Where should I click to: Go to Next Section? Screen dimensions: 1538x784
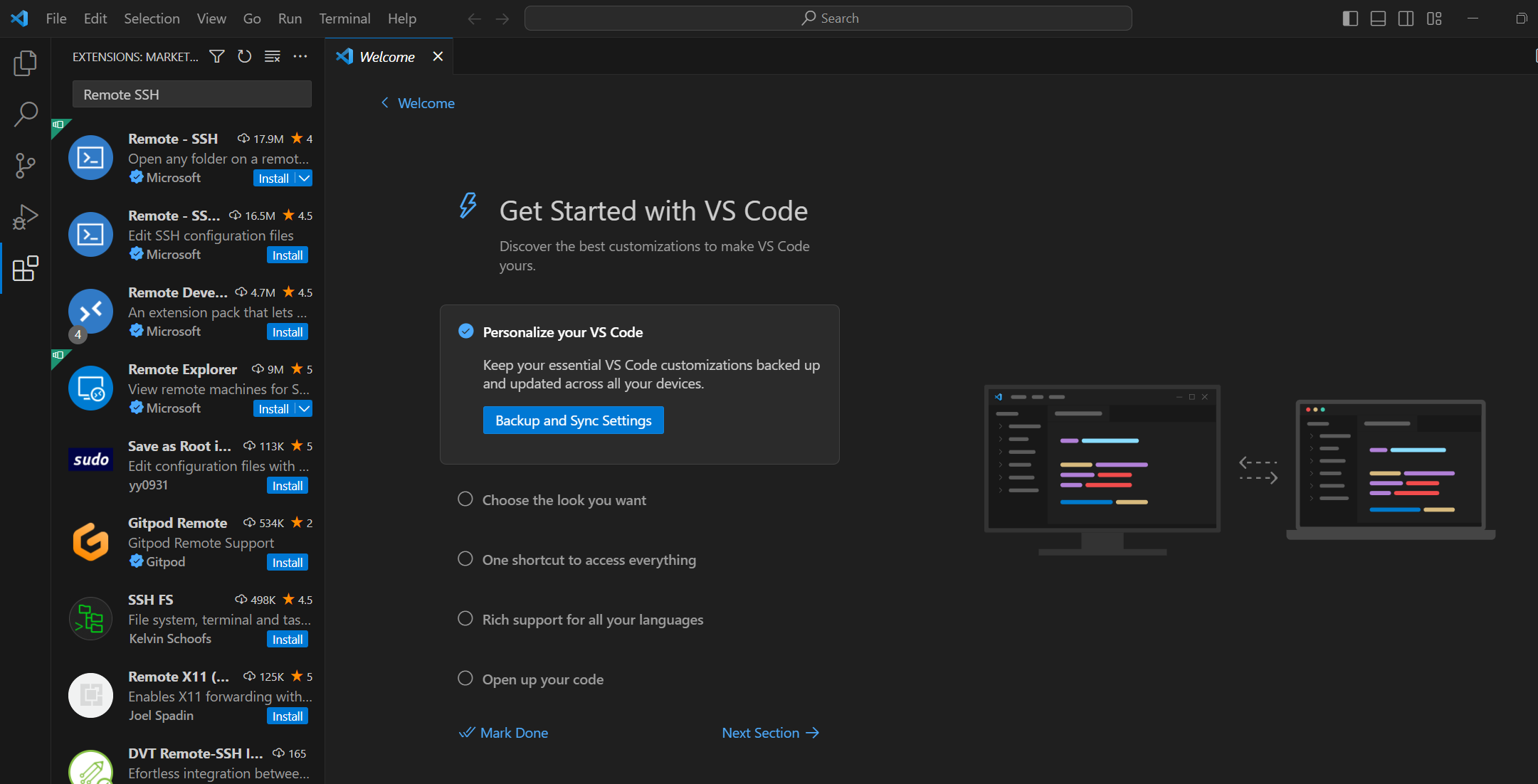(771, 733)
